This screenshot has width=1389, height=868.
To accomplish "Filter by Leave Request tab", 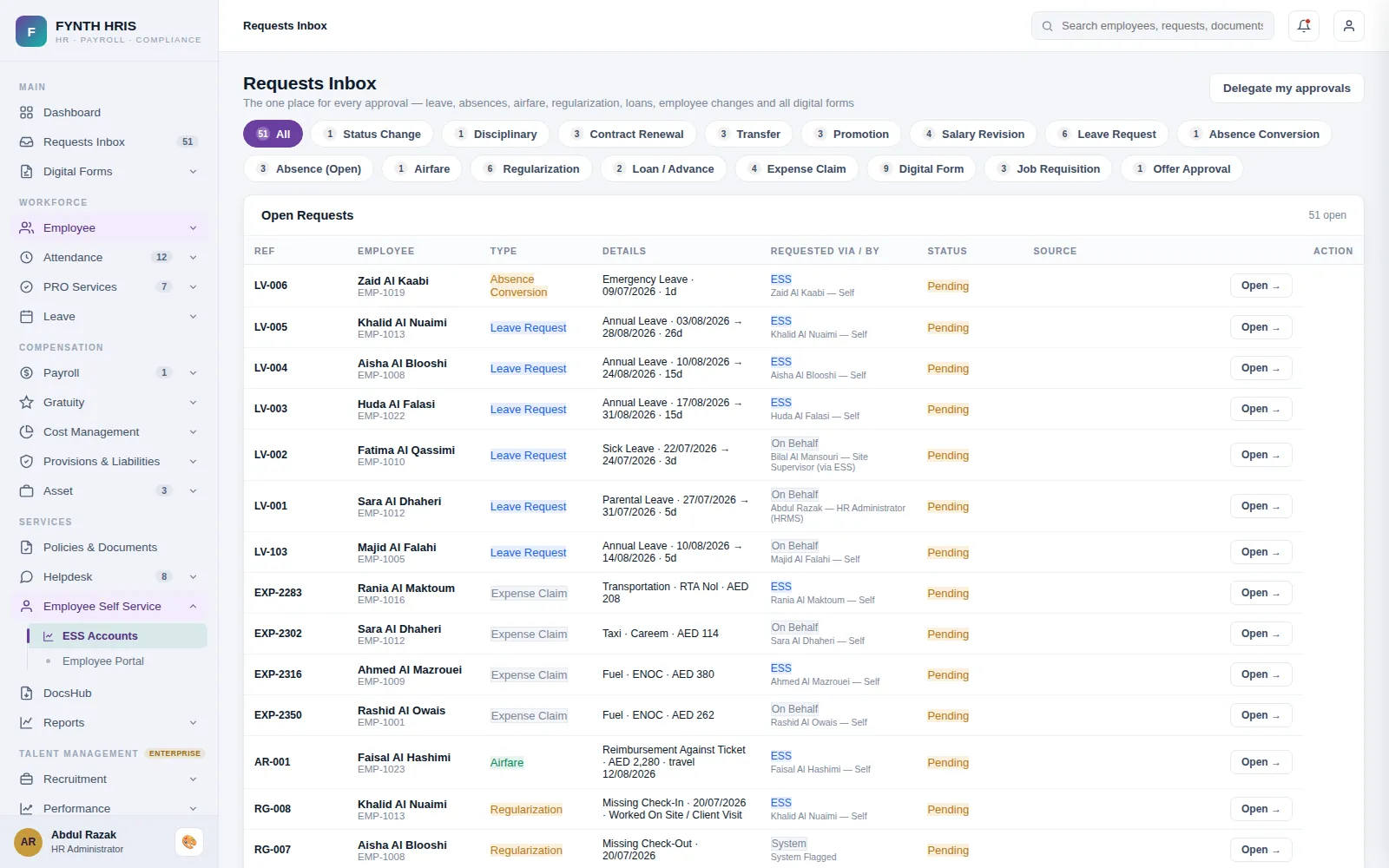I will (x=1107, y=135).
